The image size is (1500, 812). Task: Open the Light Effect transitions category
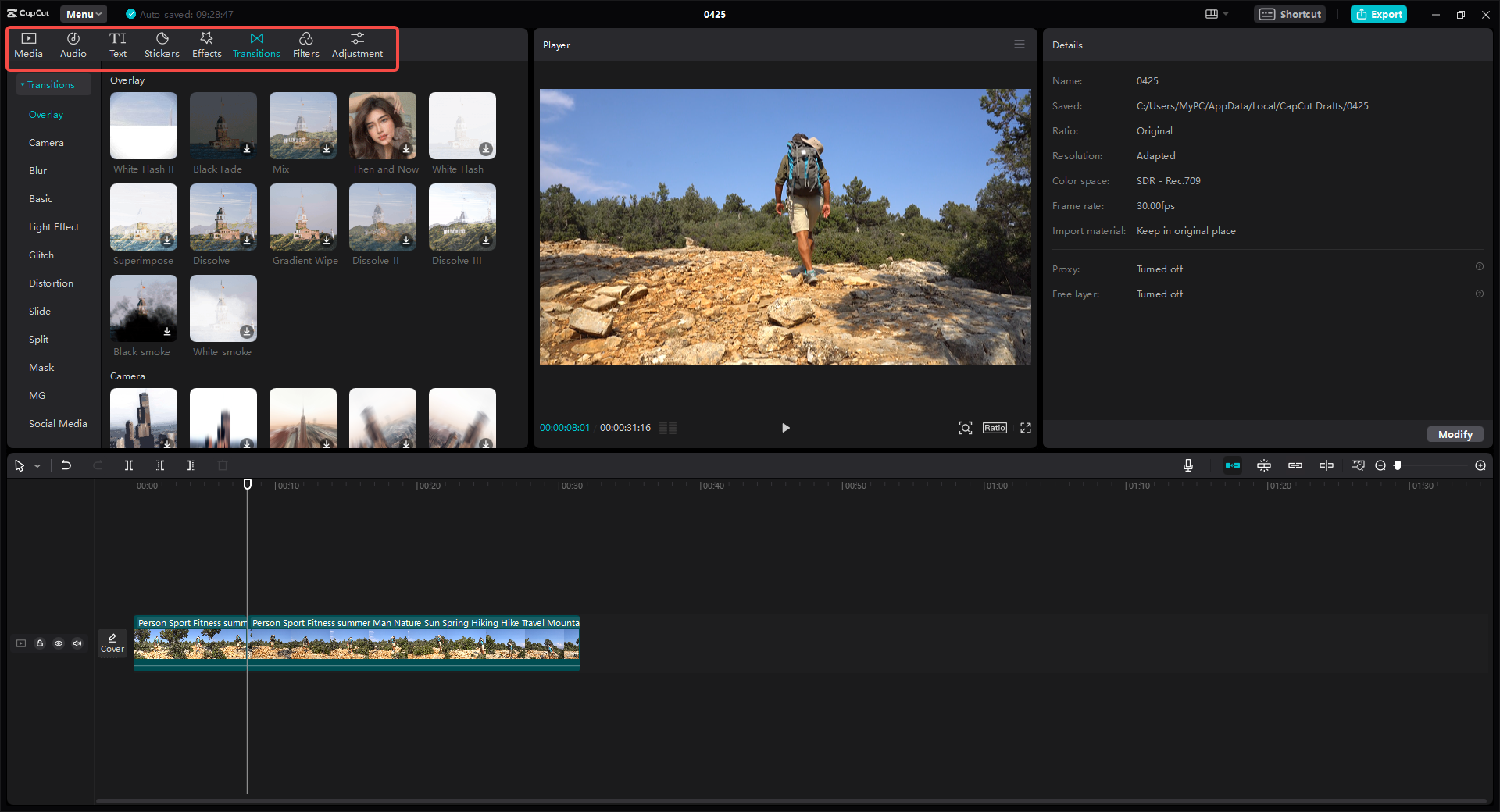point(54,226)
